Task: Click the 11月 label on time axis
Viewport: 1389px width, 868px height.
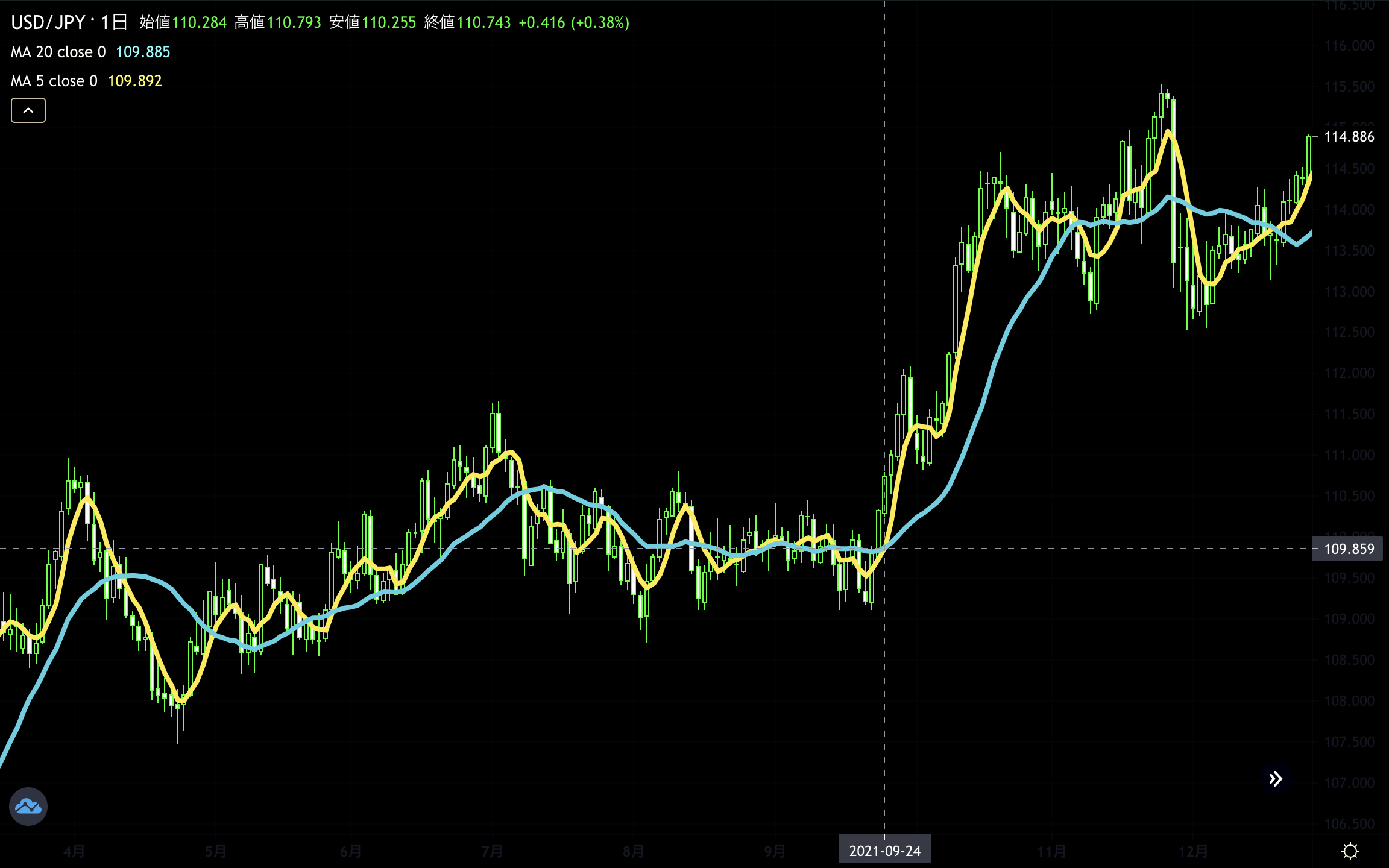Action: [x=1051, y=851]
